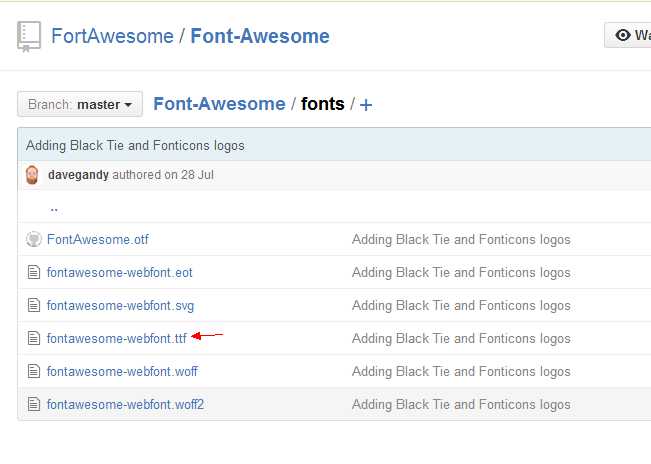Open fontawesome-webfont.ttf file
Viewport: 651px width, 464px height.
click(117, 338)
